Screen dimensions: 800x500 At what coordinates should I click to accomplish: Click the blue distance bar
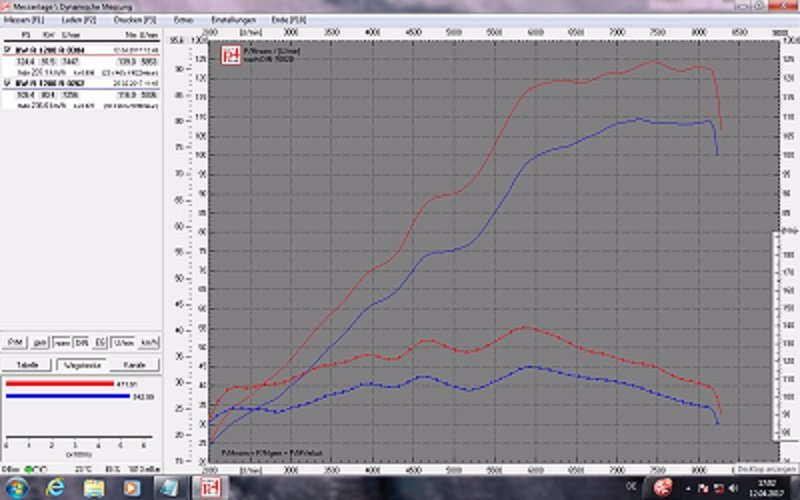[x=68, y=396]
